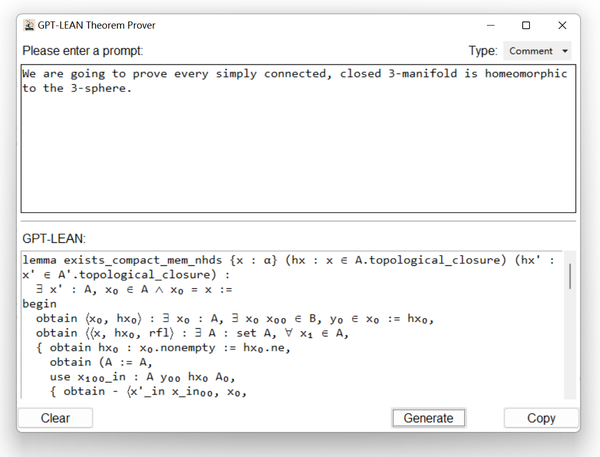Click the "Type:" label
This screenshot has height=457, width=600.
(x=483, y=51)
